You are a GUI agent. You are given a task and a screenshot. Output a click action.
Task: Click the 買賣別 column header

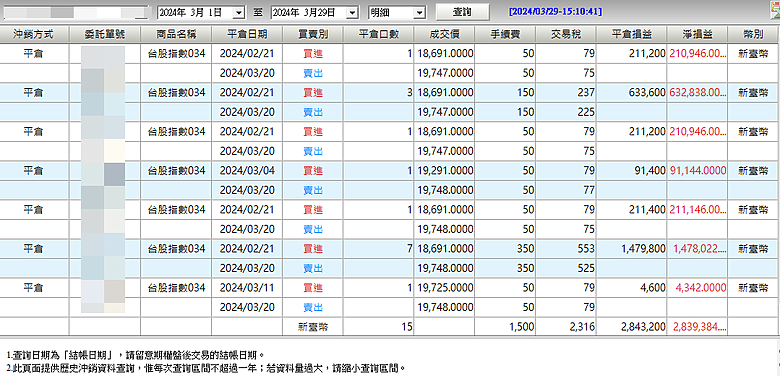(313, 34)
